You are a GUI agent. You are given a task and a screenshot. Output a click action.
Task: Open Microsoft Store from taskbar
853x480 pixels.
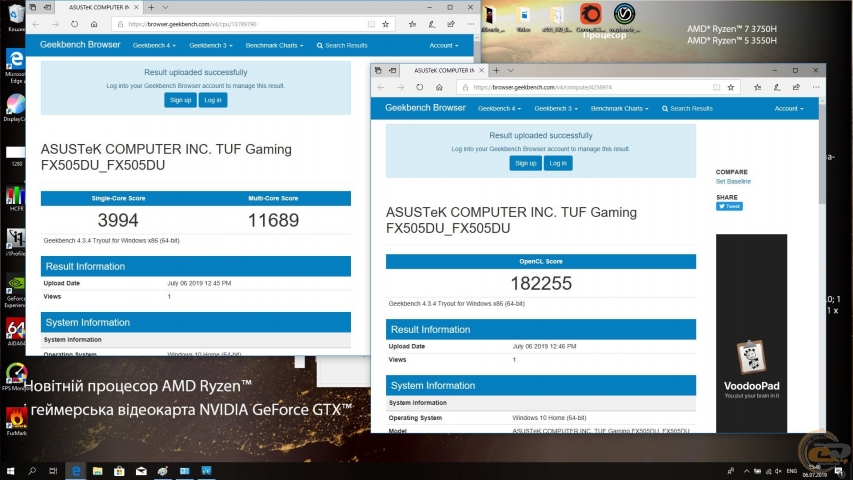[x=119, y=471]
